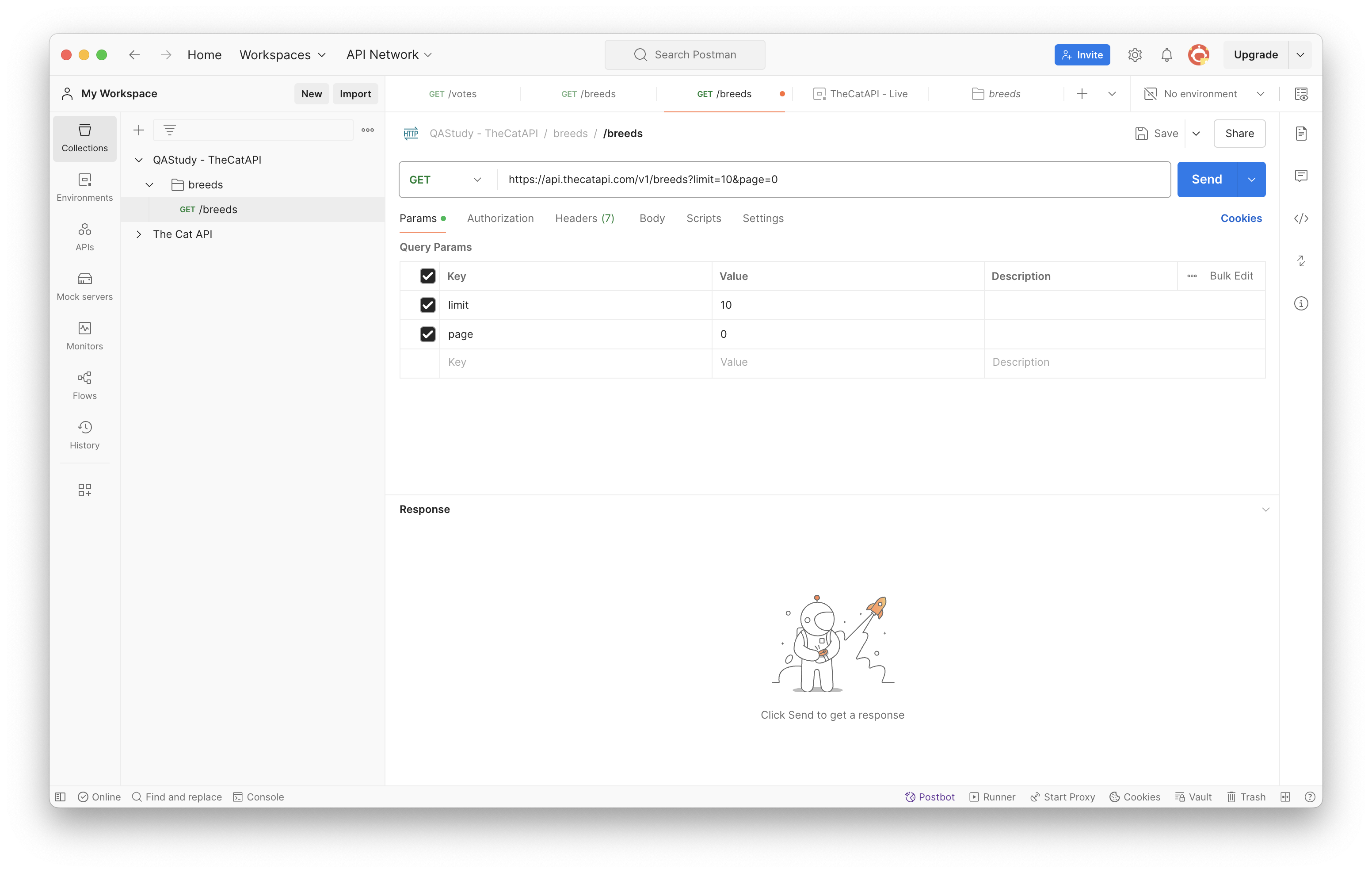1372x873 pixels.
Task: Open the code snippet icon
Action: [1301, 218]
